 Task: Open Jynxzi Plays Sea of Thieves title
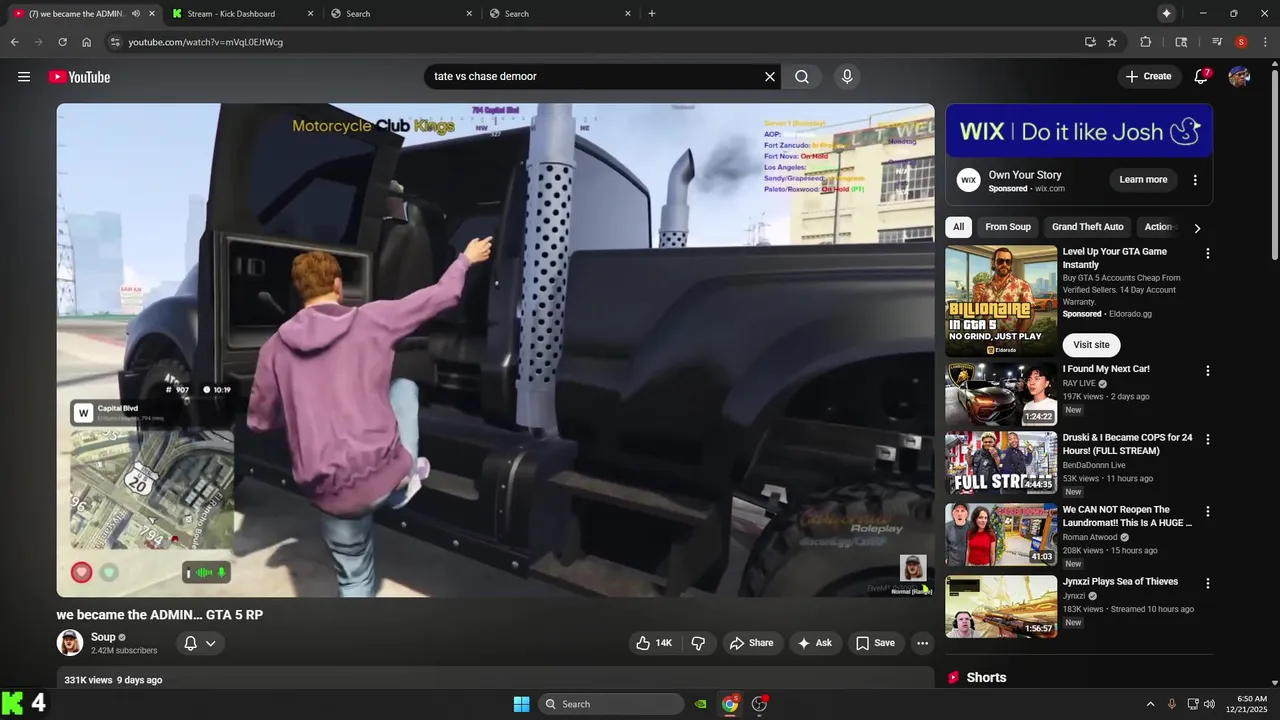(1120, 582)
